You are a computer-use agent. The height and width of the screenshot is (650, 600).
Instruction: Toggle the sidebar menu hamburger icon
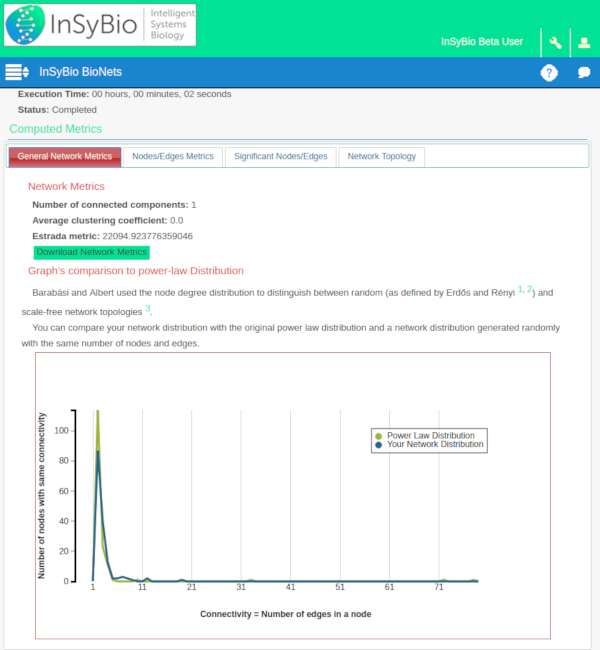(17, 72)
